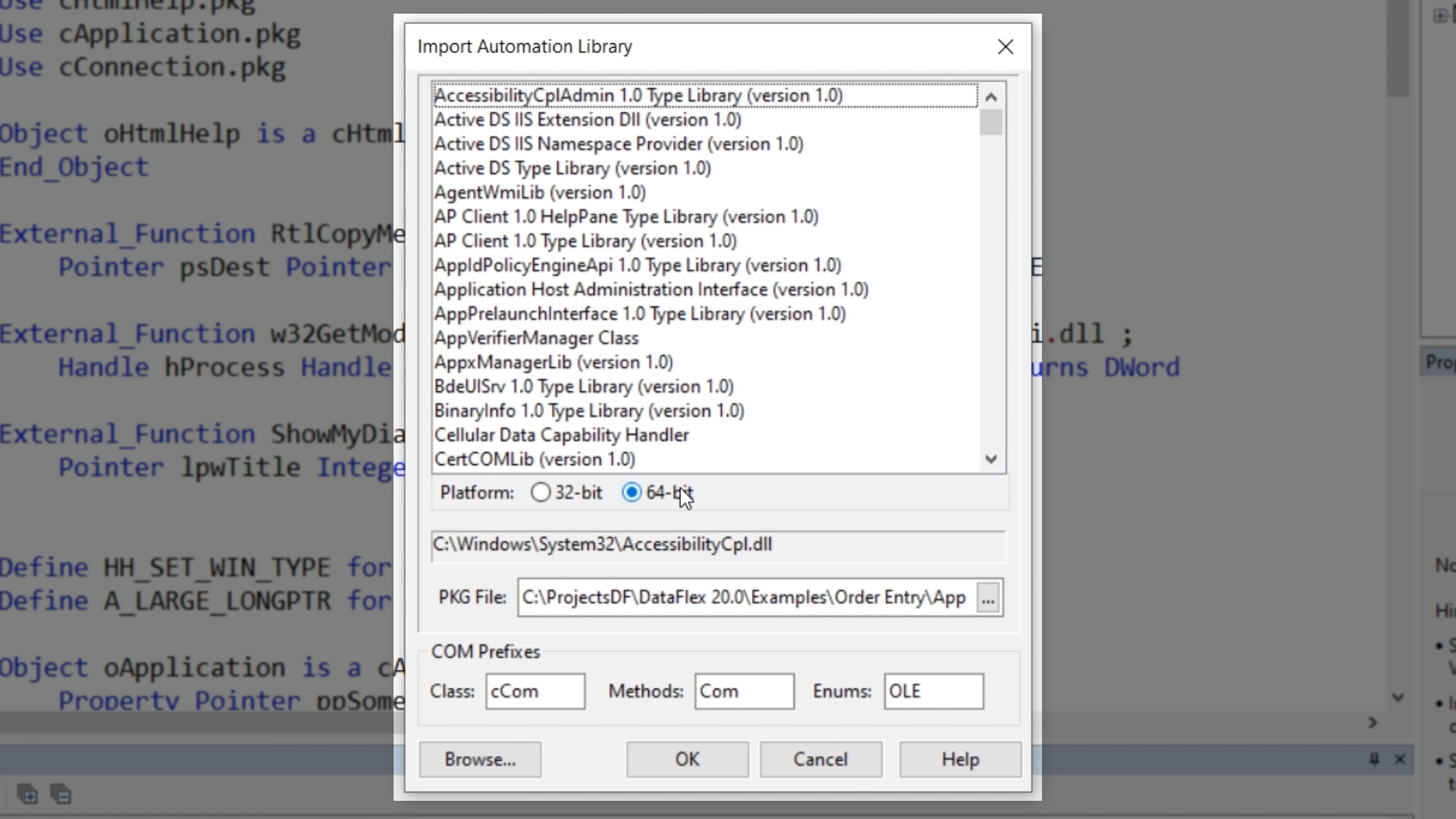Screen dimensions: 1456x819
Task: Select BinaryInfo 1.0 Type Library entry
Action: tap(588, 411)
